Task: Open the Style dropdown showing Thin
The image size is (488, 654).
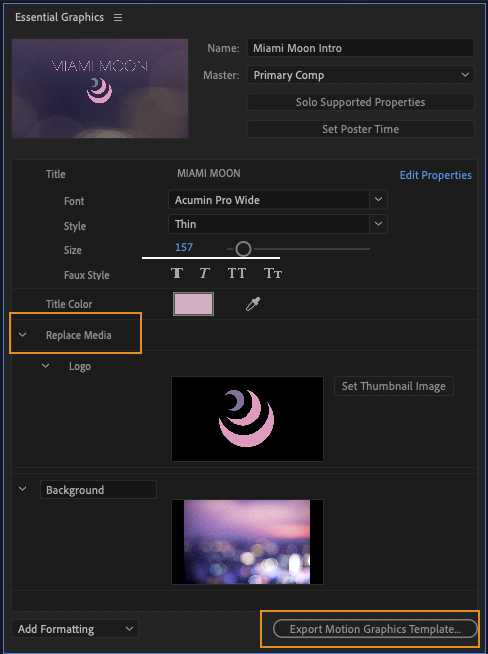Action: pos(278,224)
